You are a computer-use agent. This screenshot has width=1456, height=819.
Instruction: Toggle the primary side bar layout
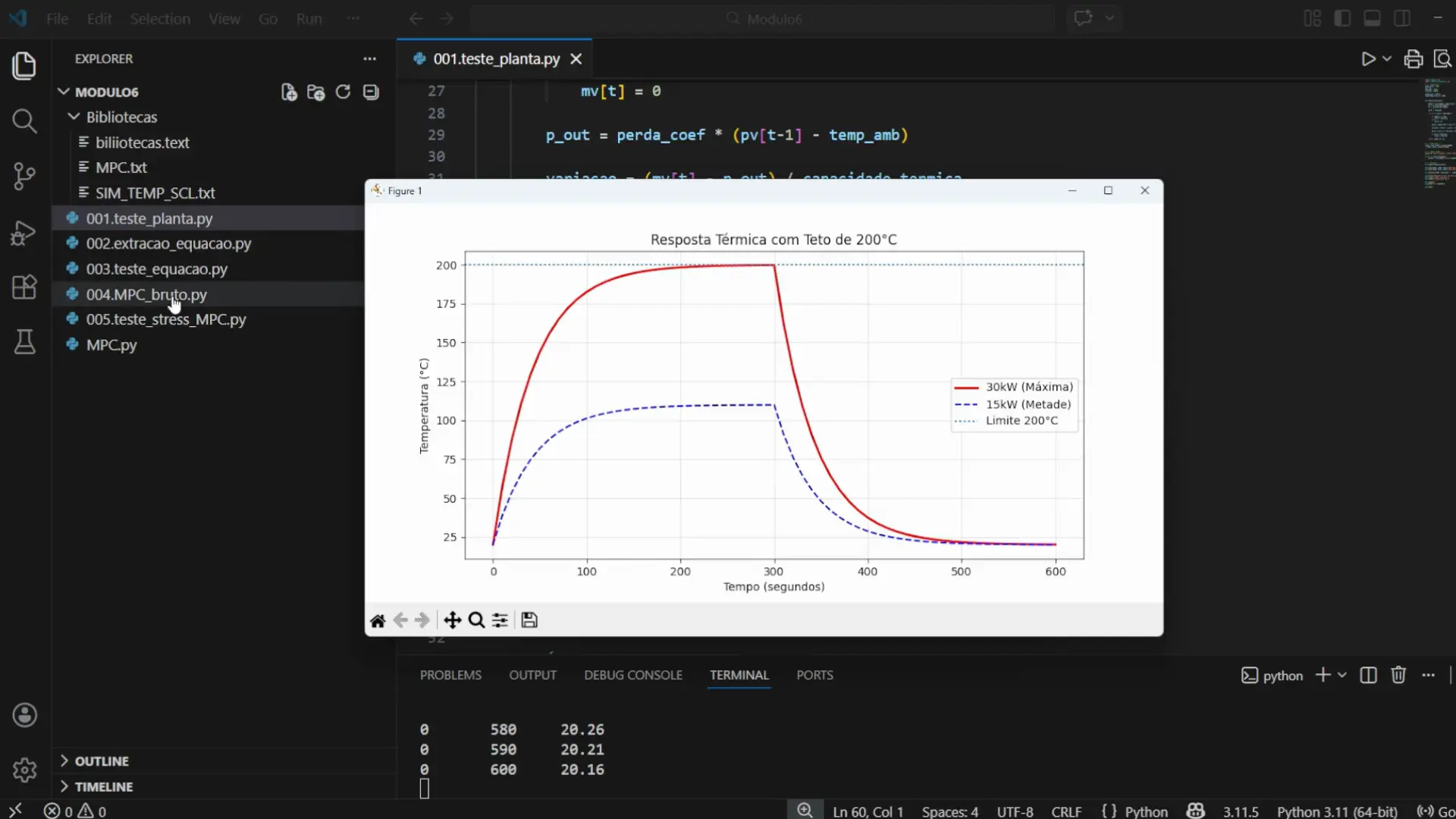1342,18
